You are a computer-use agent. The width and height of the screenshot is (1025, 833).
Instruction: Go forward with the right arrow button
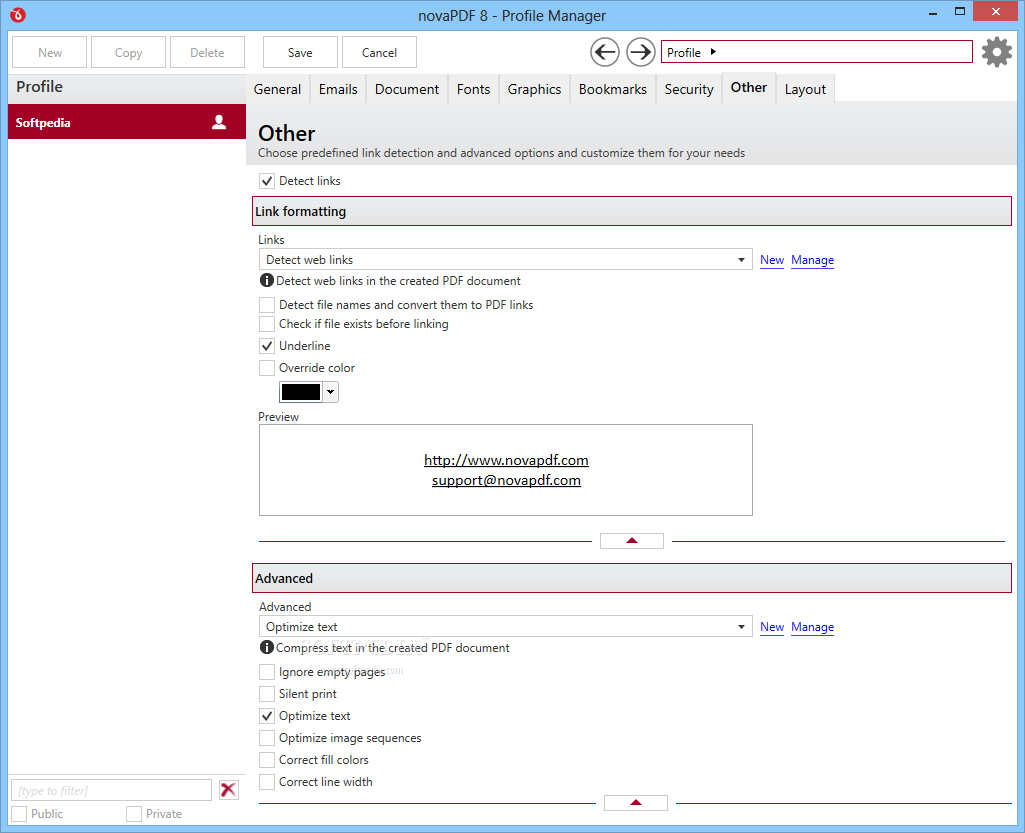(641, 52)
